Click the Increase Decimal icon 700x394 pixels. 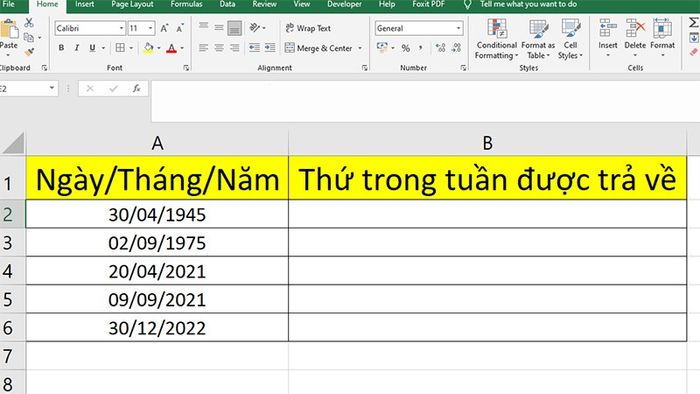(x=440, y=48)
